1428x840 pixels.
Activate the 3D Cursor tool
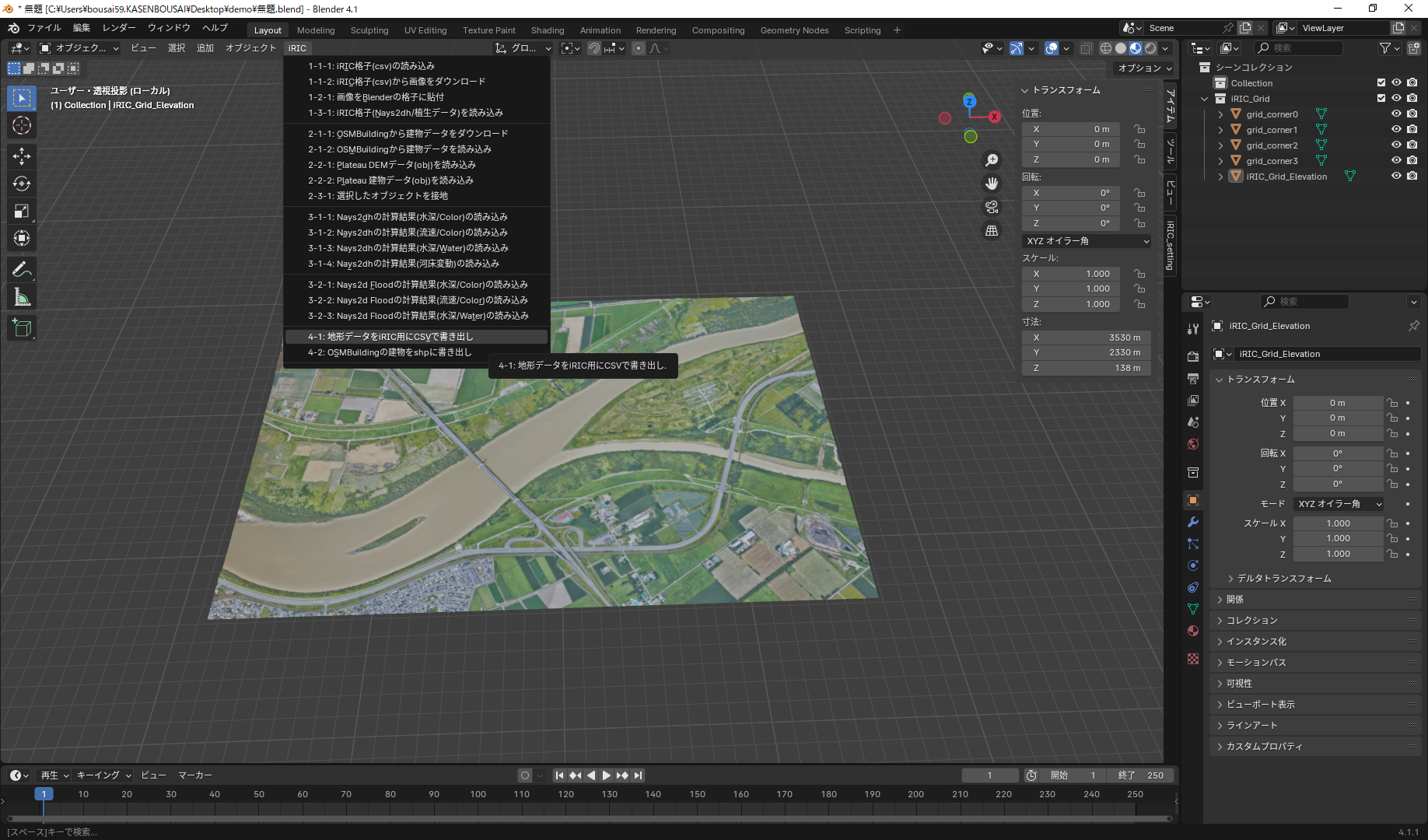point(22,125)
